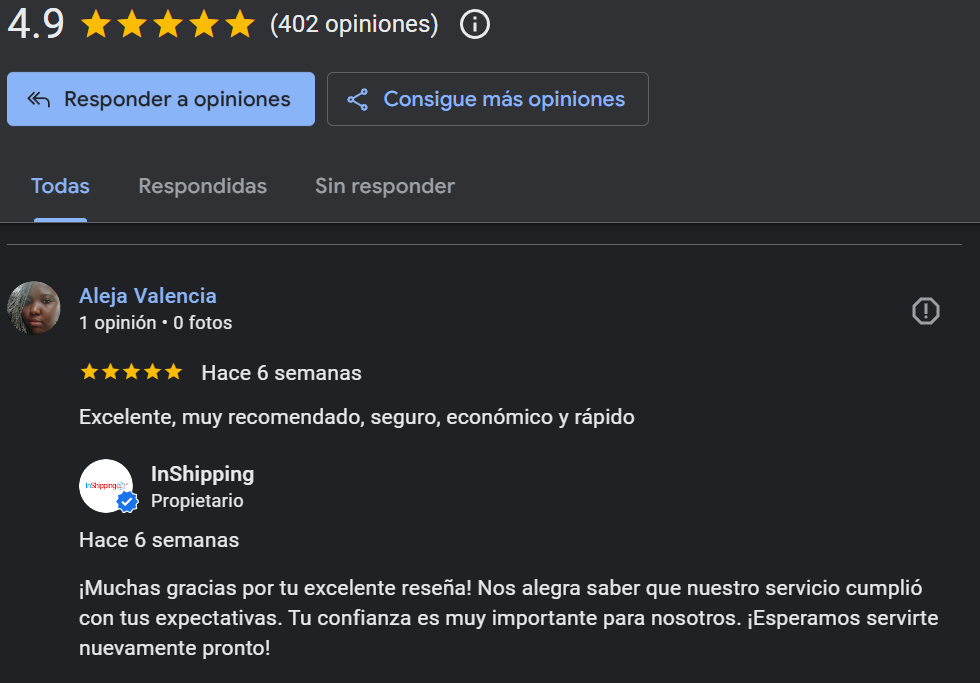Show the Sin responder reviews tab

(385, 186)
